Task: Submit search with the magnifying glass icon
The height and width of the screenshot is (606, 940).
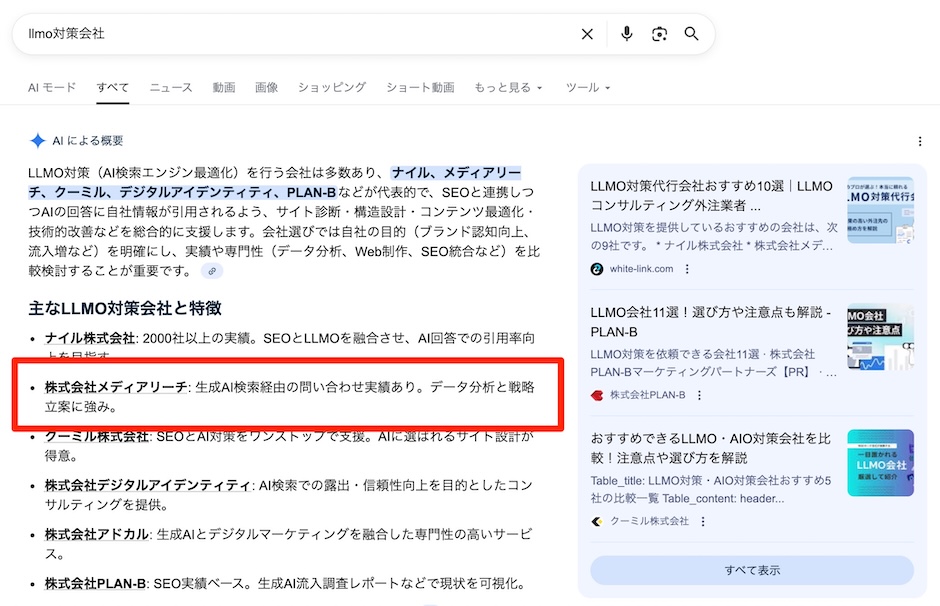Action: [691, 34]
